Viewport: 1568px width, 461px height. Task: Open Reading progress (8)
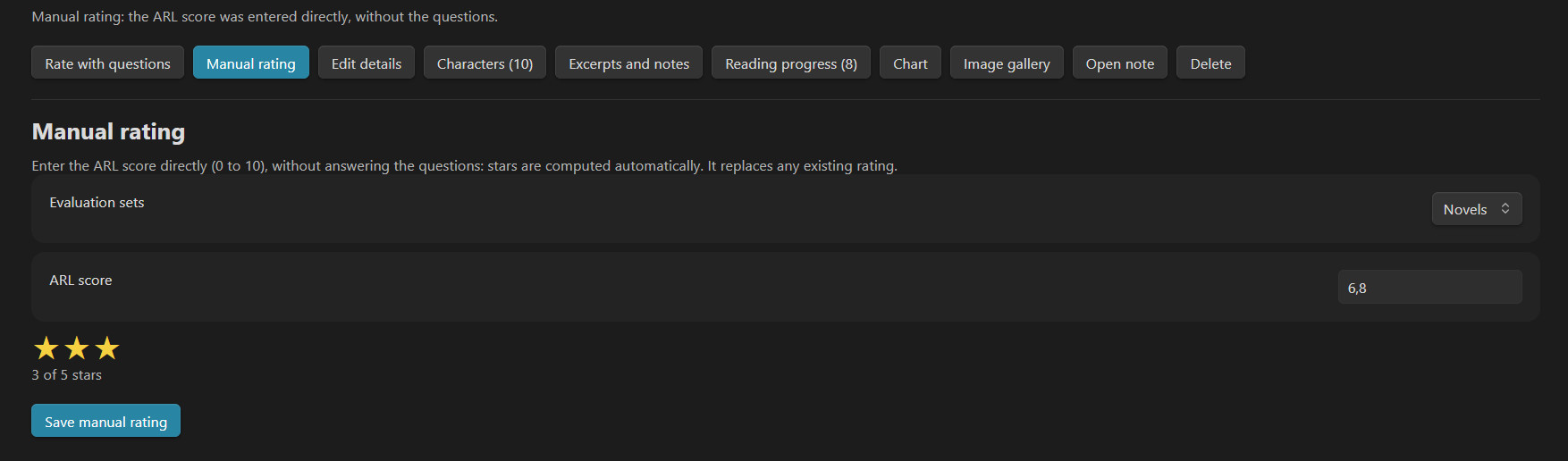[x=791, y=63]
